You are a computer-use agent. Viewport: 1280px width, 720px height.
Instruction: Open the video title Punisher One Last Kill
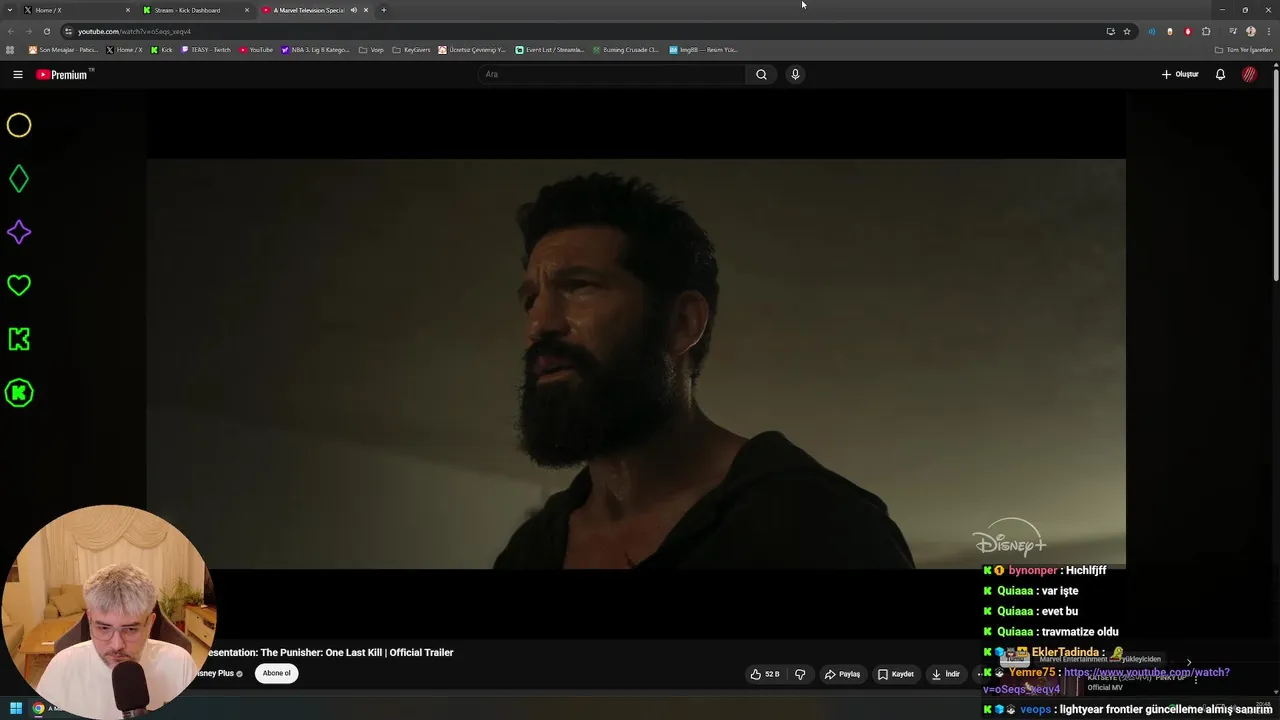pyautogui.click(x=330, y=652)
